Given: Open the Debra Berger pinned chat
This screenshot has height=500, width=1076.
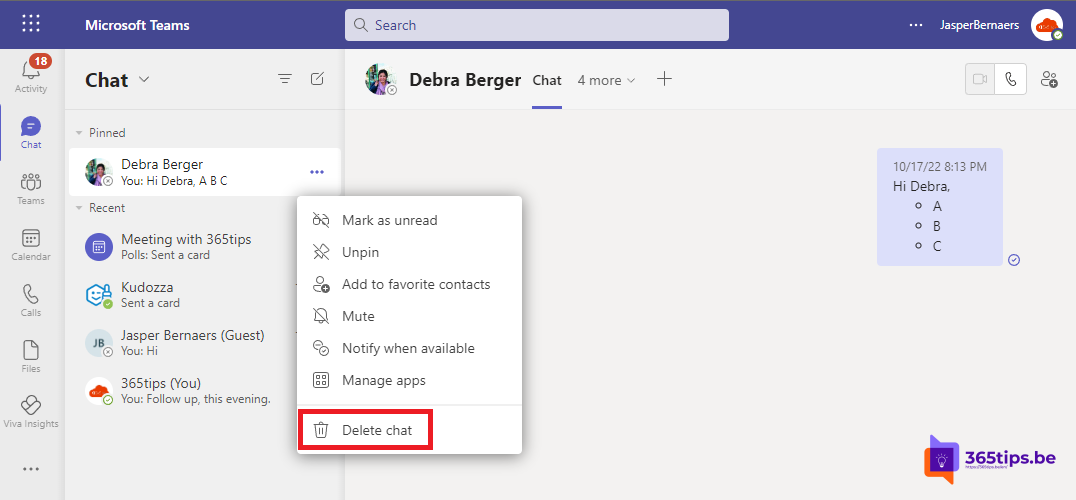Looking at the screenshot, I should click(x=205, y=172).
